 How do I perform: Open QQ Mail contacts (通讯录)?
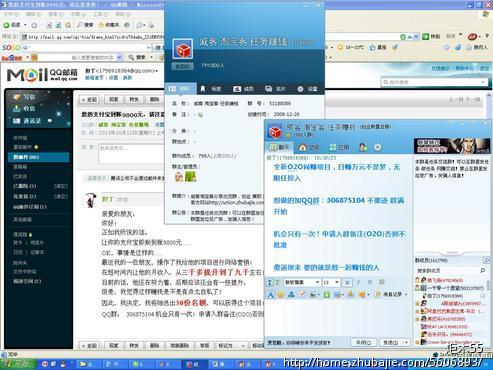[x=27, y=121]
